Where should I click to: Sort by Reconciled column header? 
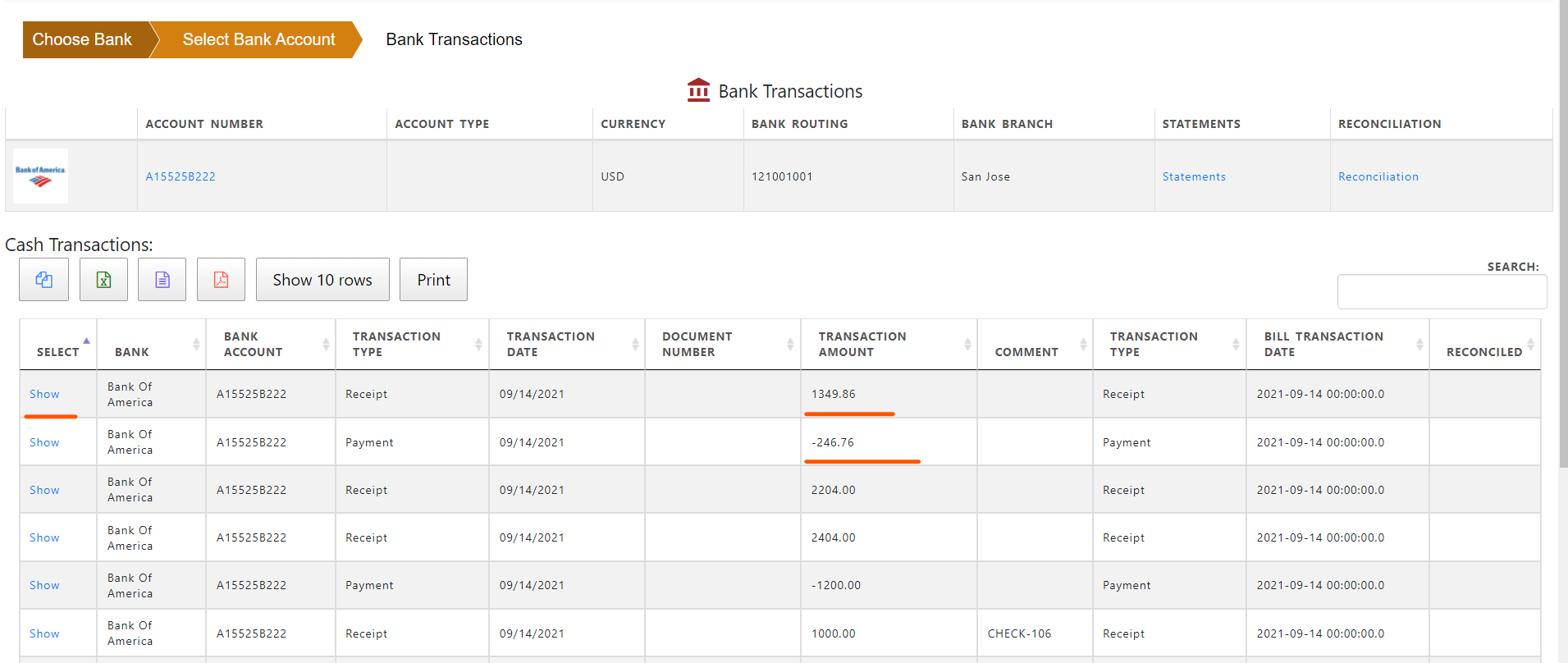(x=1485, y=345)
